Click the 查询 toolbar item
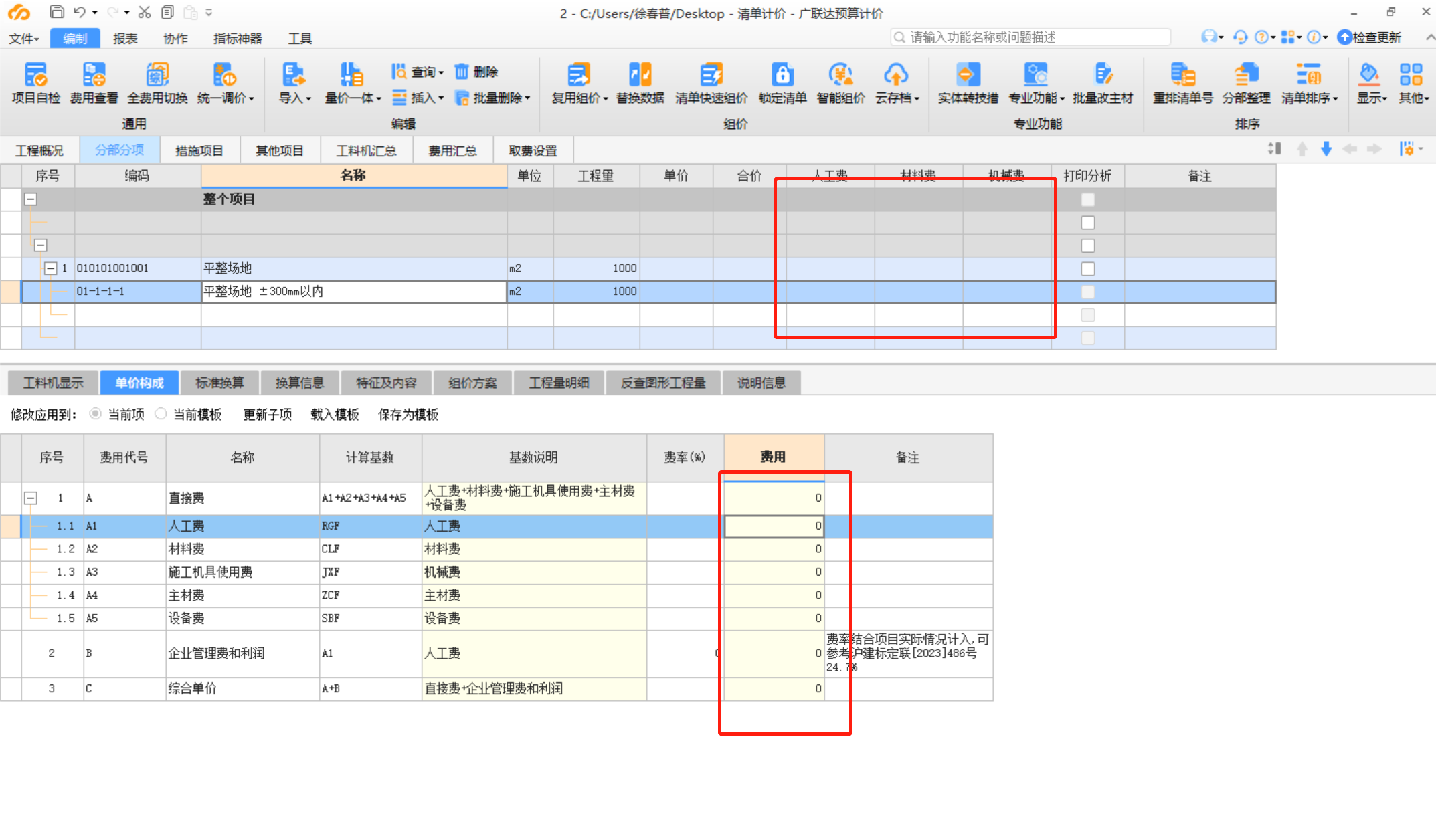1436x840 pixels. coord(418,72)
